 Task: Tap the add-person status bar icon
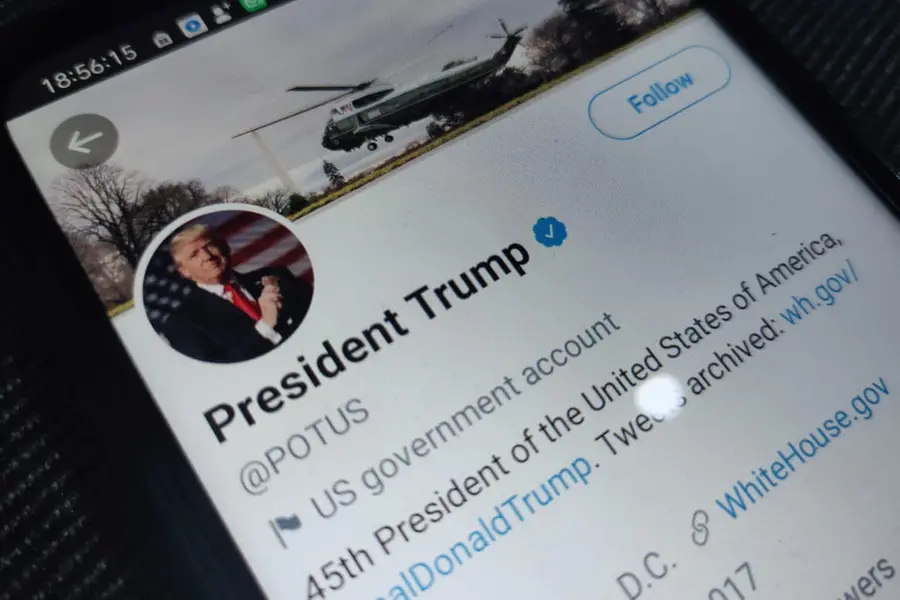point(222,13)
